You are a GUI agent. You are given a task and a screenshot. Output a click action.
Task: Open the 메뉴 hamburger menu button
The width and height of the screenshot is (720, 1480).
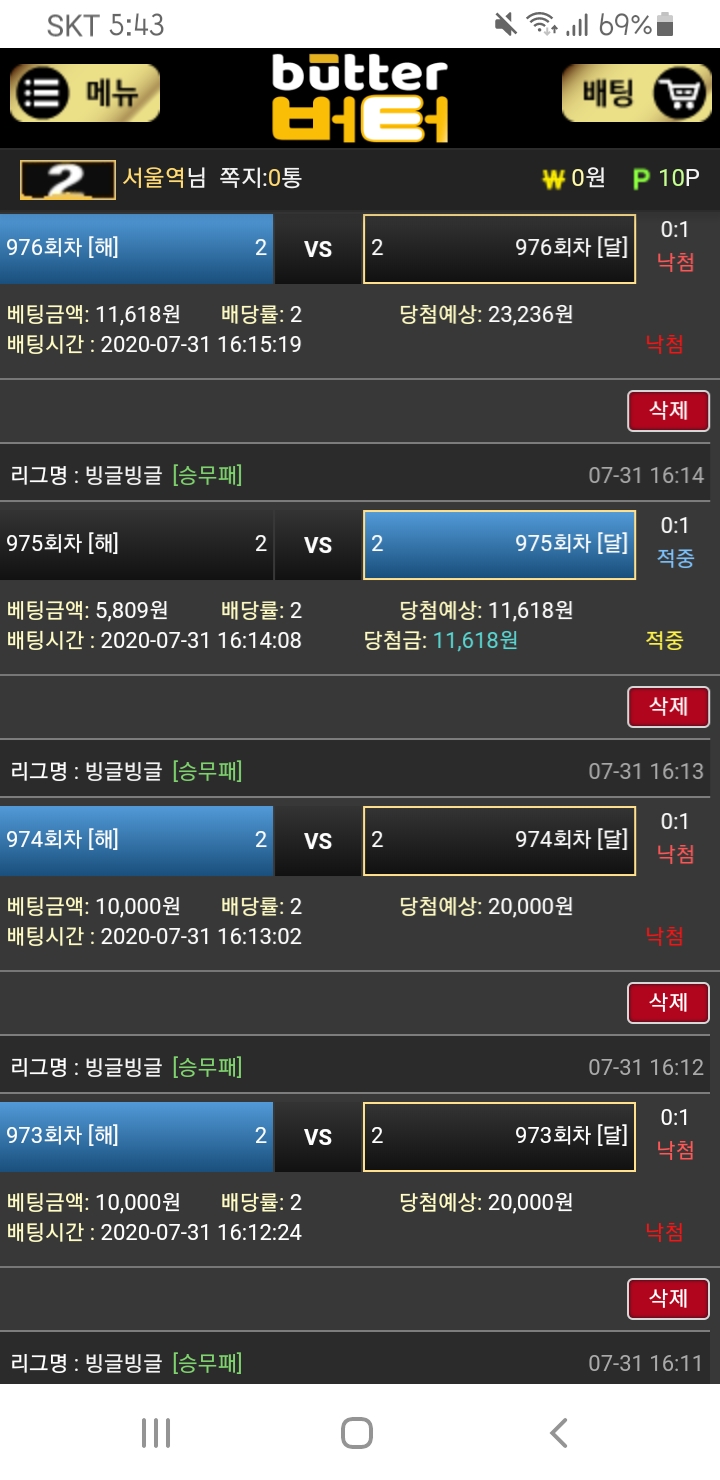click(85, 94)
